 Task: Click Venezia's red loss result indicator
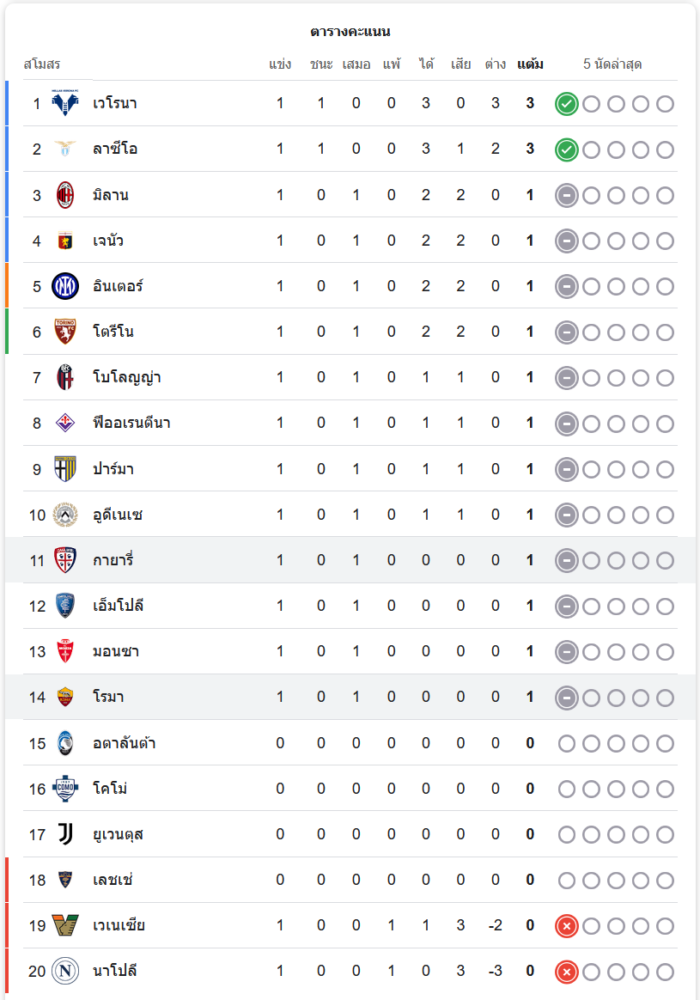coord(567,926)
